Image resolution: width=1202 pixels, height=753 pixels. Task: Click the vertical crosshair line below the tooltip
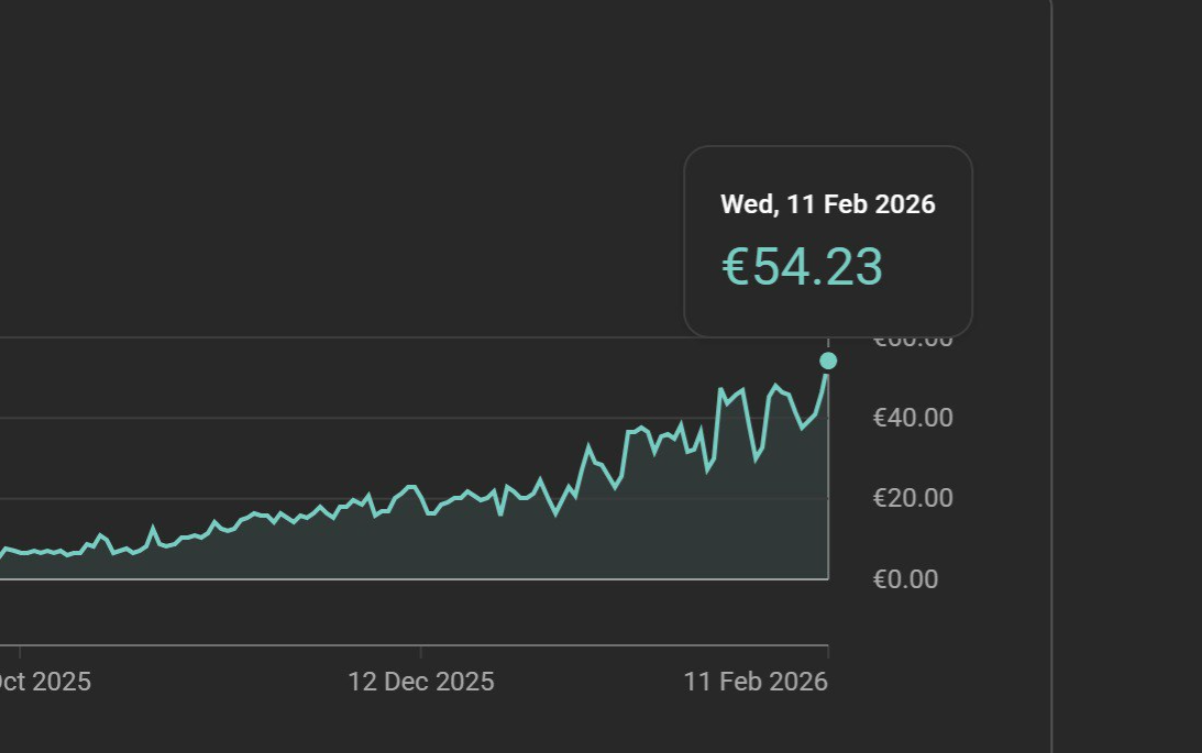coord(828,344)
